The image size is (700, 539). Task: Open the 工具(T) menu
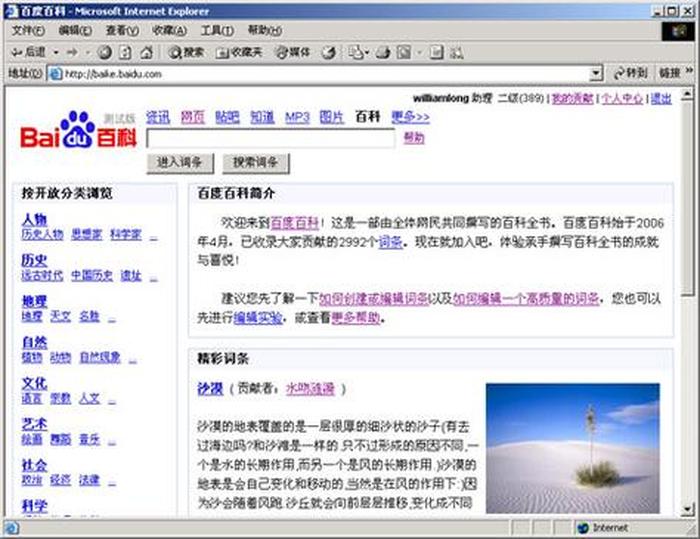pyautogui.click(x=217, y=30)
